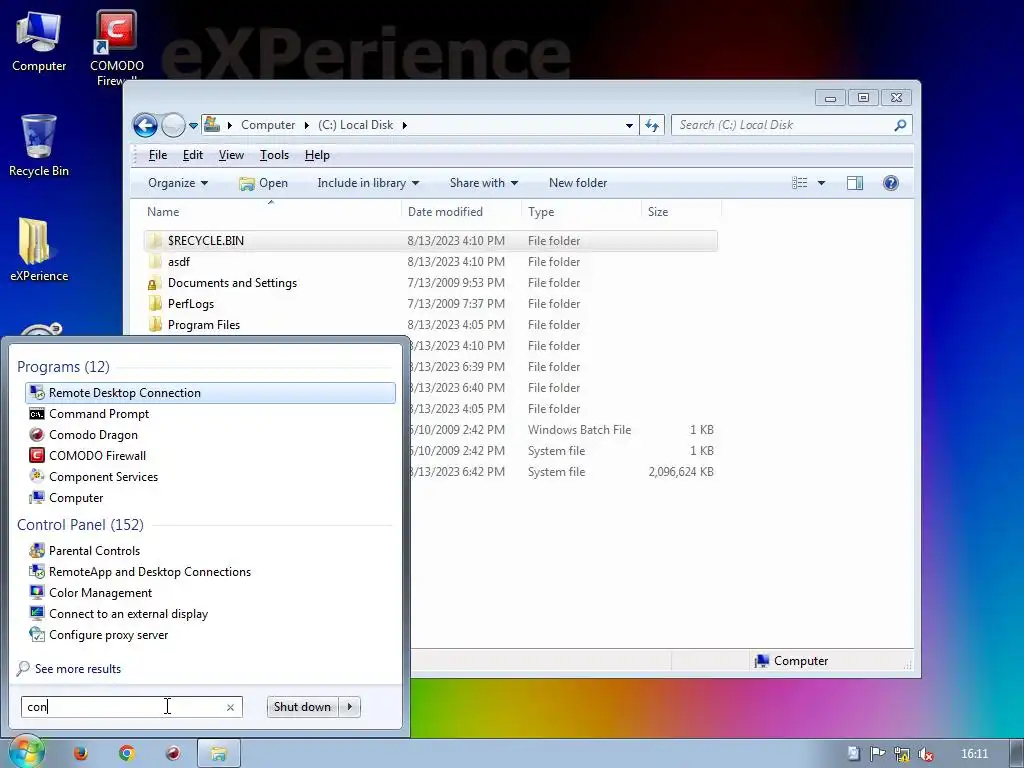The height and width of the screenshot is (768, 1024).
Task: Launch Comodo Dragon from the taskbar
Action: pyautogui.click(x=173, y=753)
